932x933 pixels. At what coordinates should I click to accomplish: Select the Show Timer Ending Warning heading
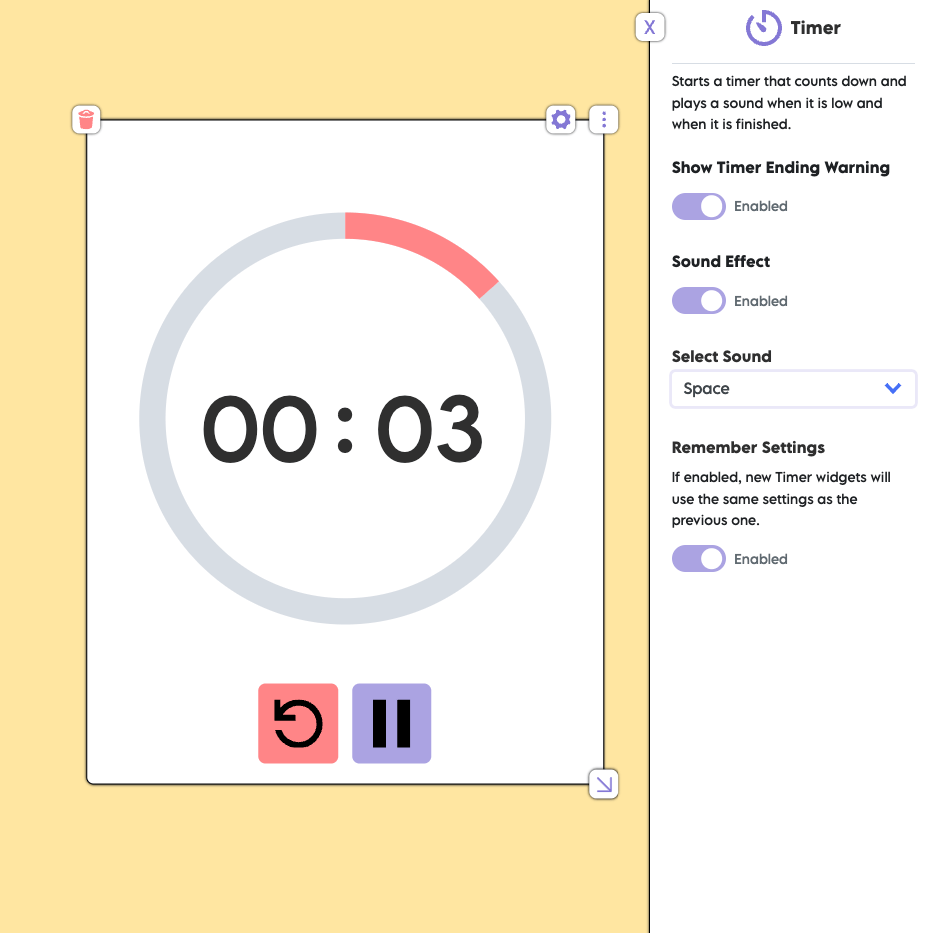click(x=780, y=167)
